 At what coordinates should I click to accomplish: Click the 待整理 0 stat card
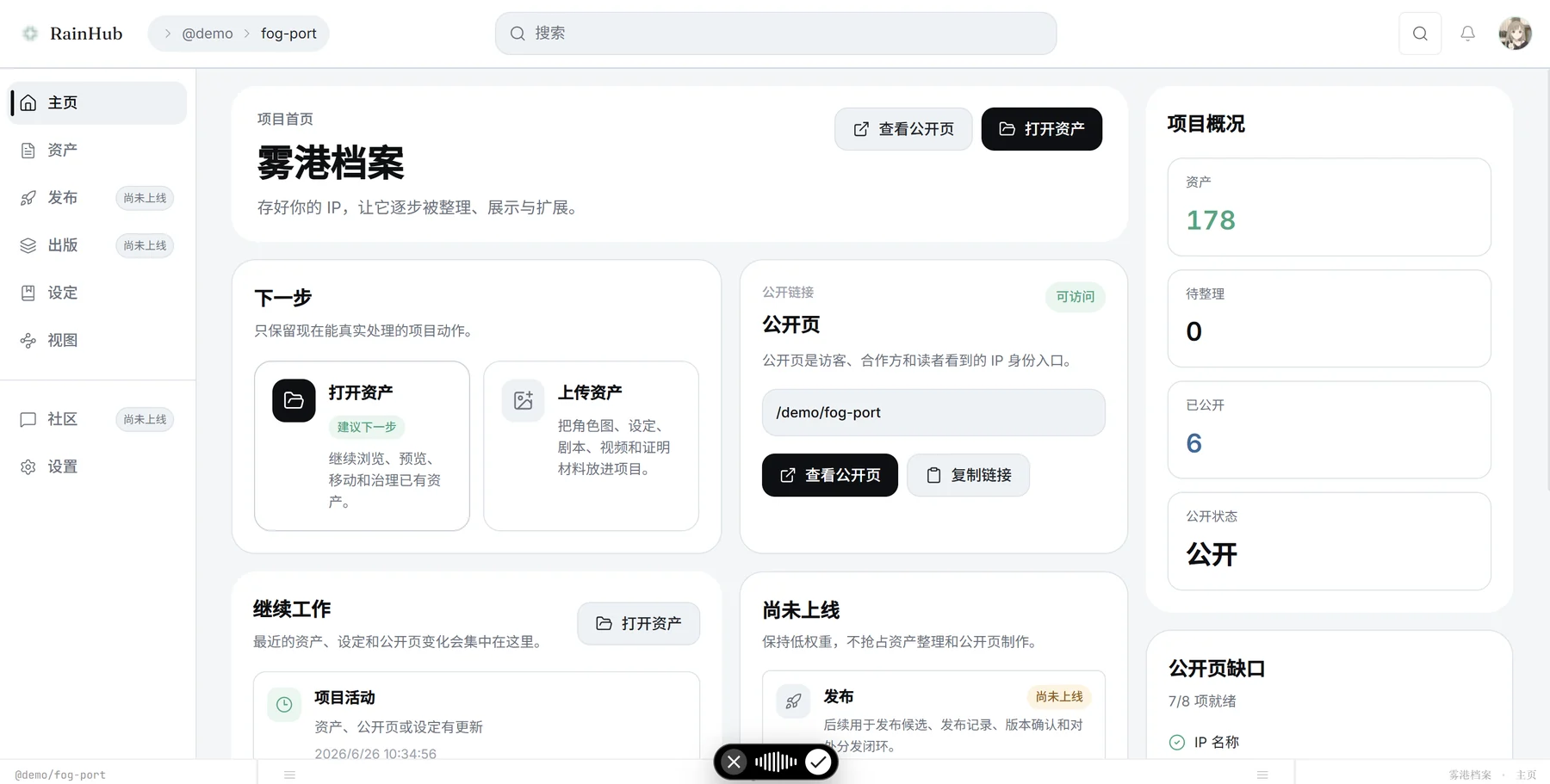point(1329,318)
